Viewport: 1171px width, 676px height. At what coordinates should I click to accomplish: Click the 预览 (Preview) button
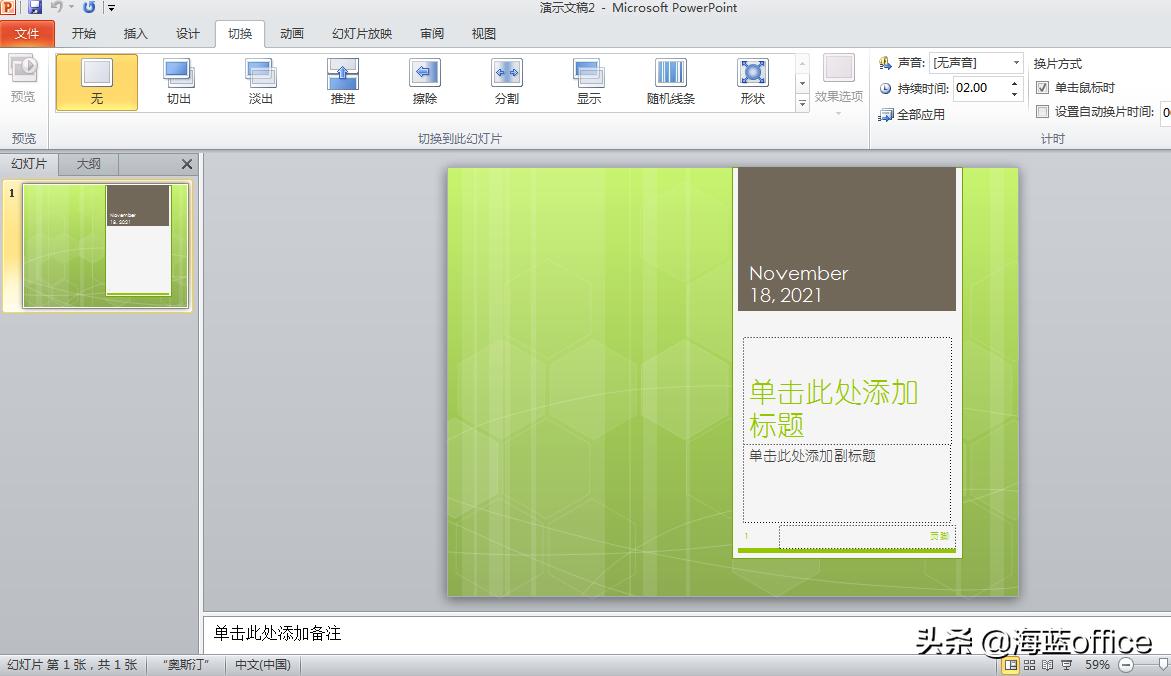[23, 80]
